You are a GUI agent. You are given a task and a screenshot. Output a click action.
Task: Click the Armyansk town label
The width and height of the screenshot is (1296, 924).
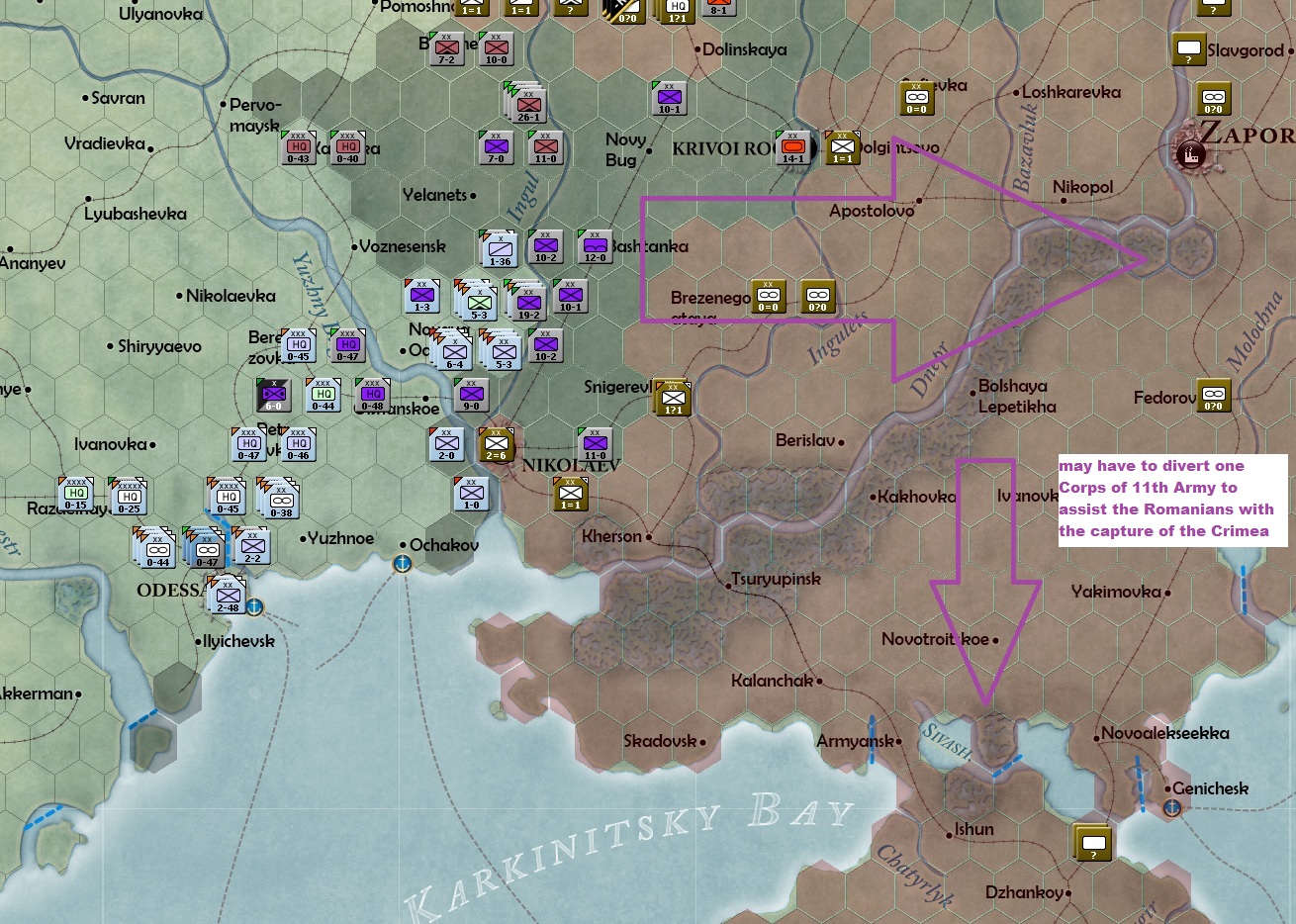855,741
